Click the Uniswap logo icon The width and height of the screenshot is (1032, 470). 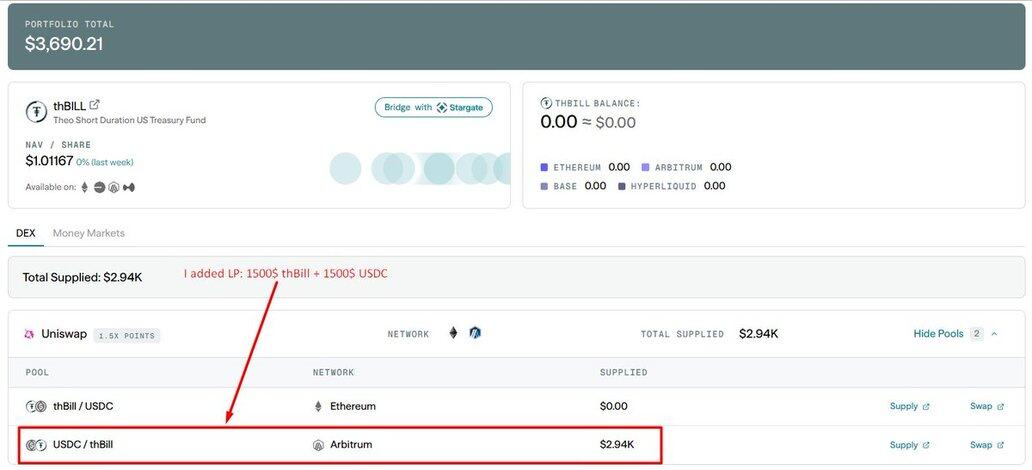pos(30,334)
